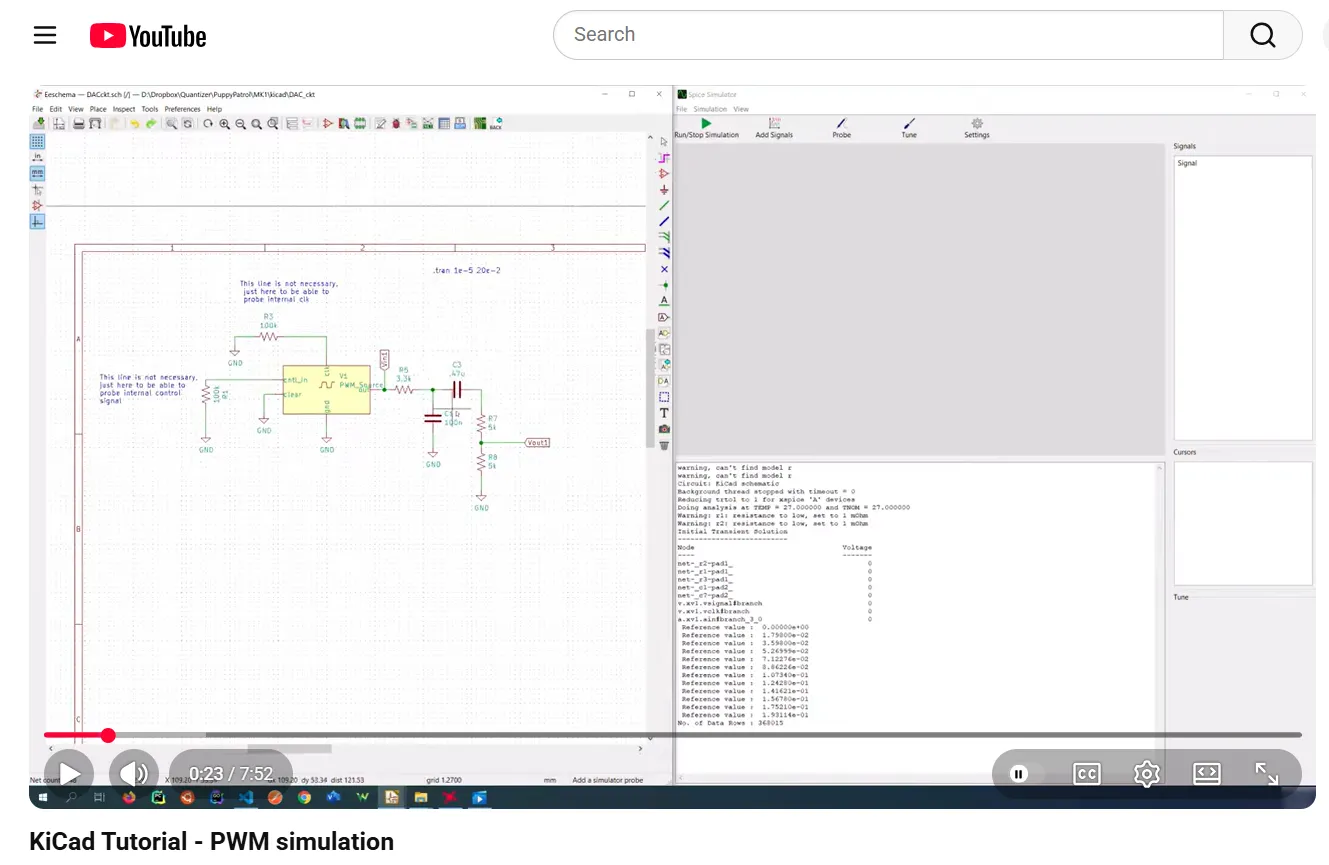Select the schematic text T tool
The height and width of the screenshot is (865, 1329).
(664, 413)
